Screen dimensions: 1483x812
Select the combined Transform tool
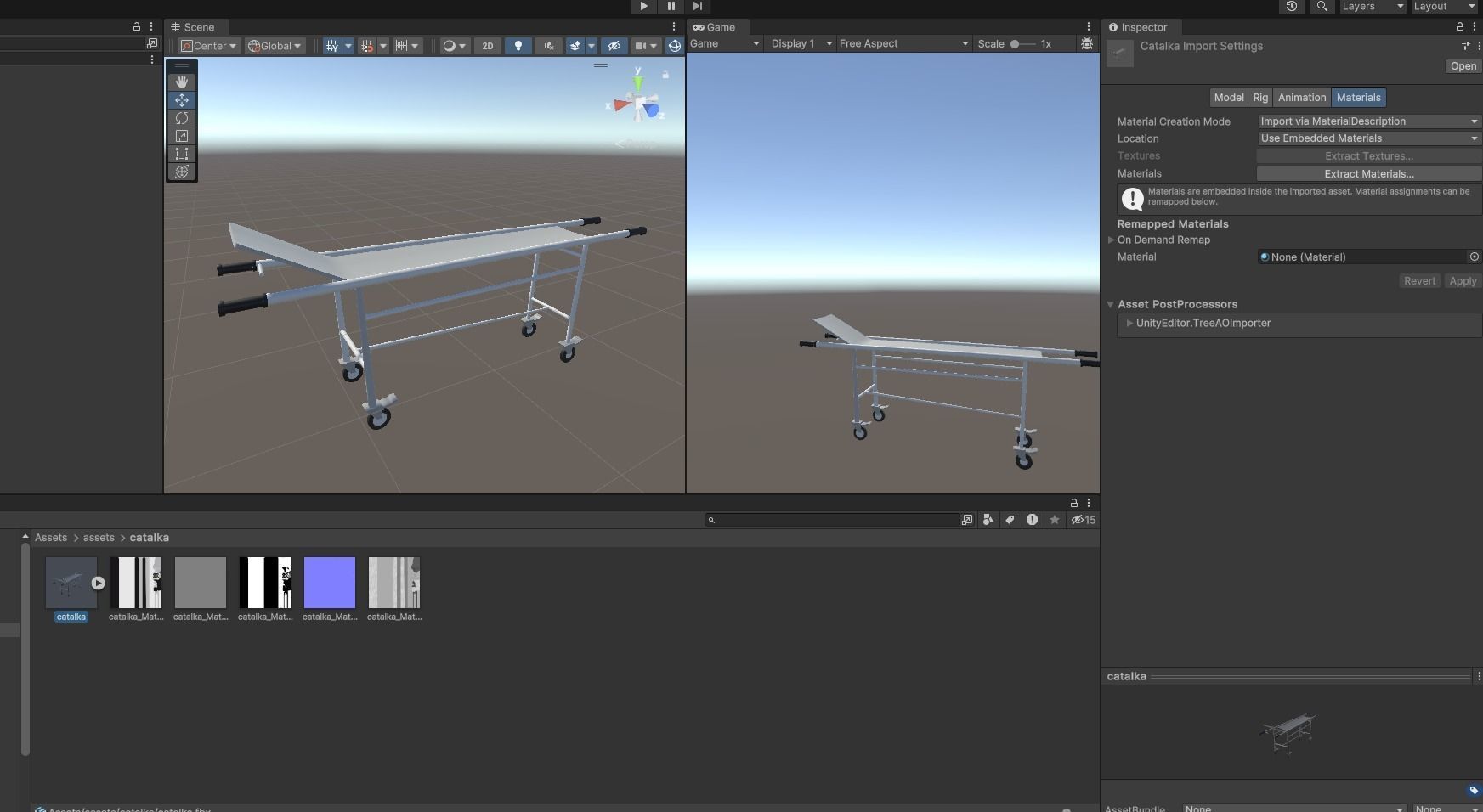(181, 172)
